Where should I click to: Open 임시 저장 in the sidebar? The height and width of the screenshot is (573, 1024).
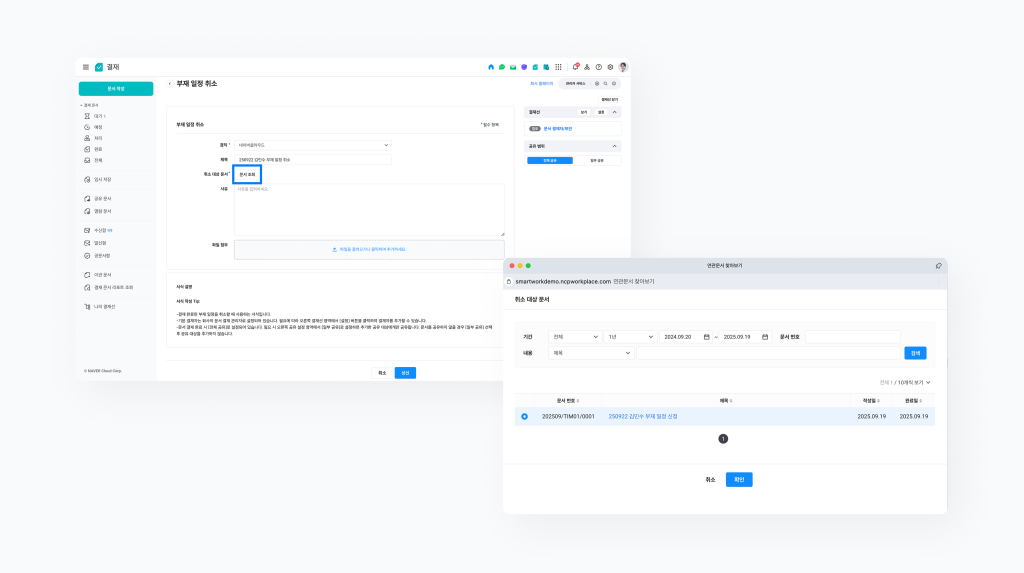102,179
